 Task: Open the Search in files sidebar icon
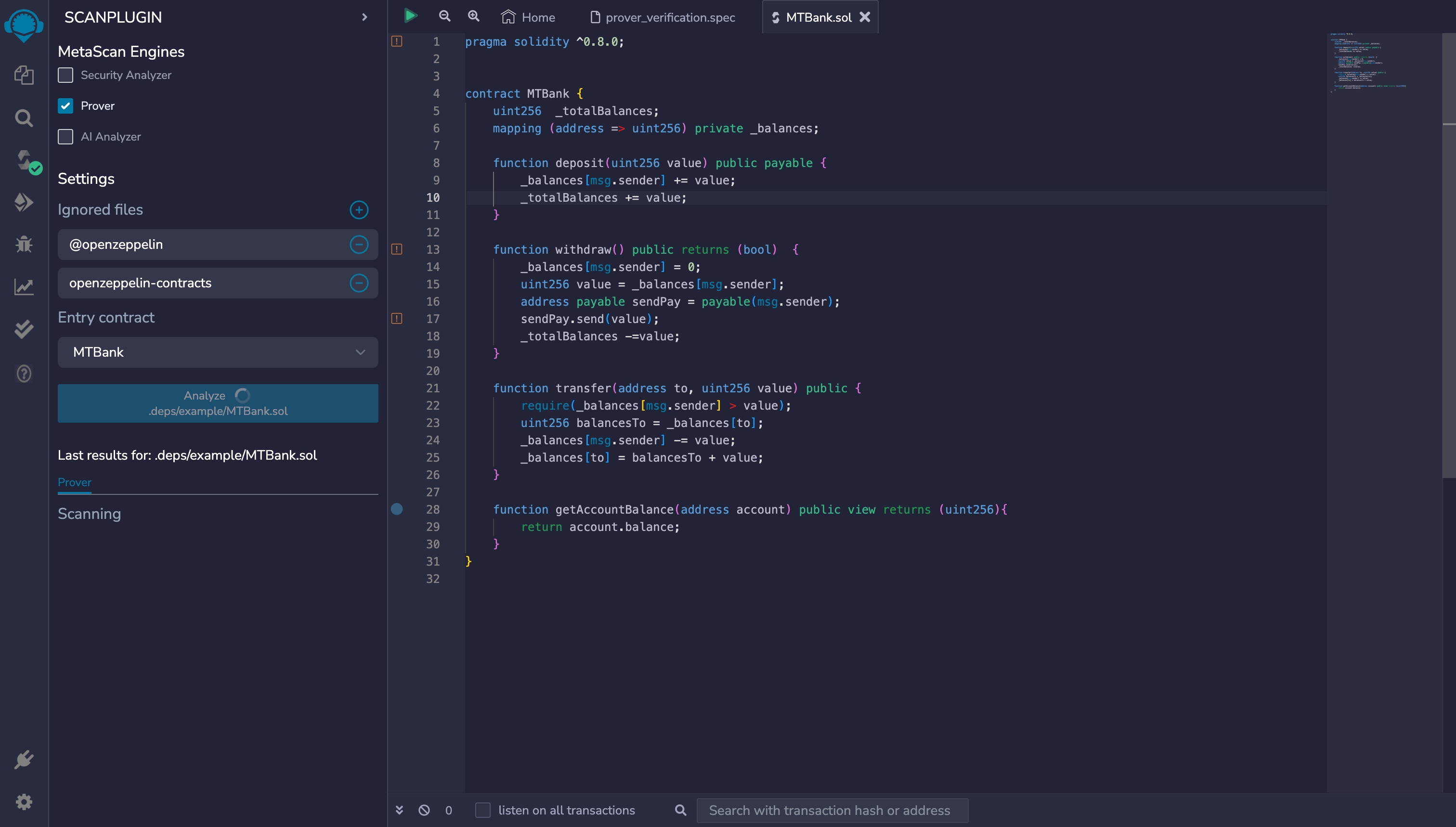click(24, 118)
